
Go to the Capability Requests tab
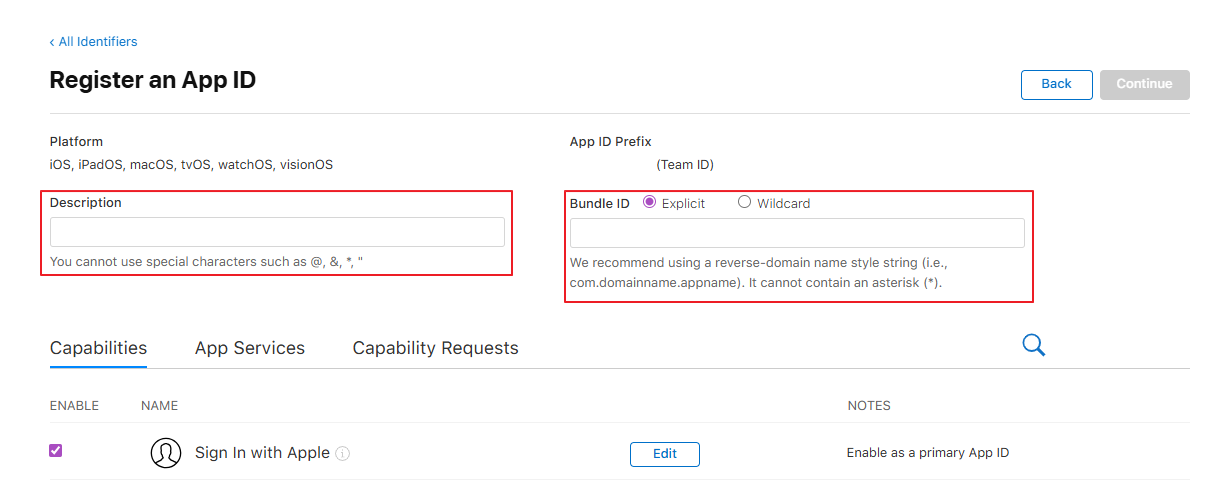pyautogui.click(x=435, y=348)
